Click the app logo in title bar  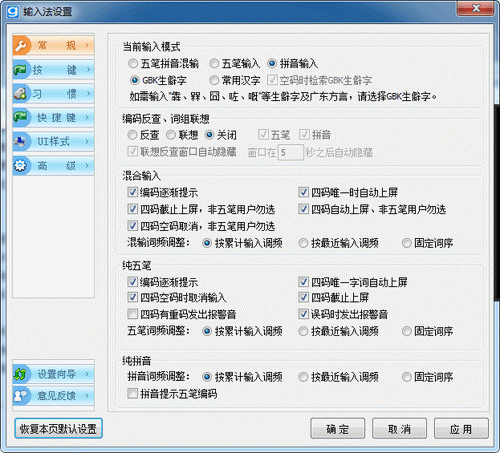13,12
